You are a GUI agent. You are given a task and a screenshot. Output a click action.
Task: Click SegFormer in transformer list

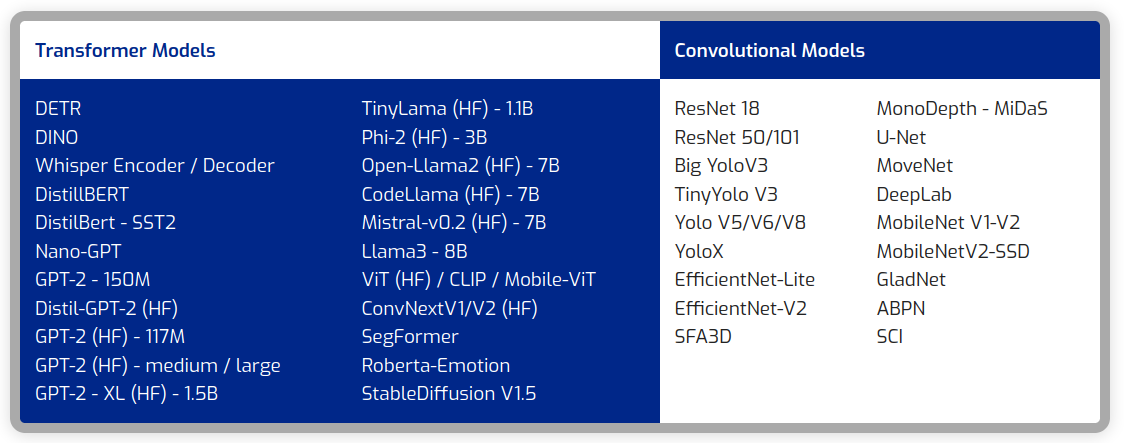click(x=410, y=337)
